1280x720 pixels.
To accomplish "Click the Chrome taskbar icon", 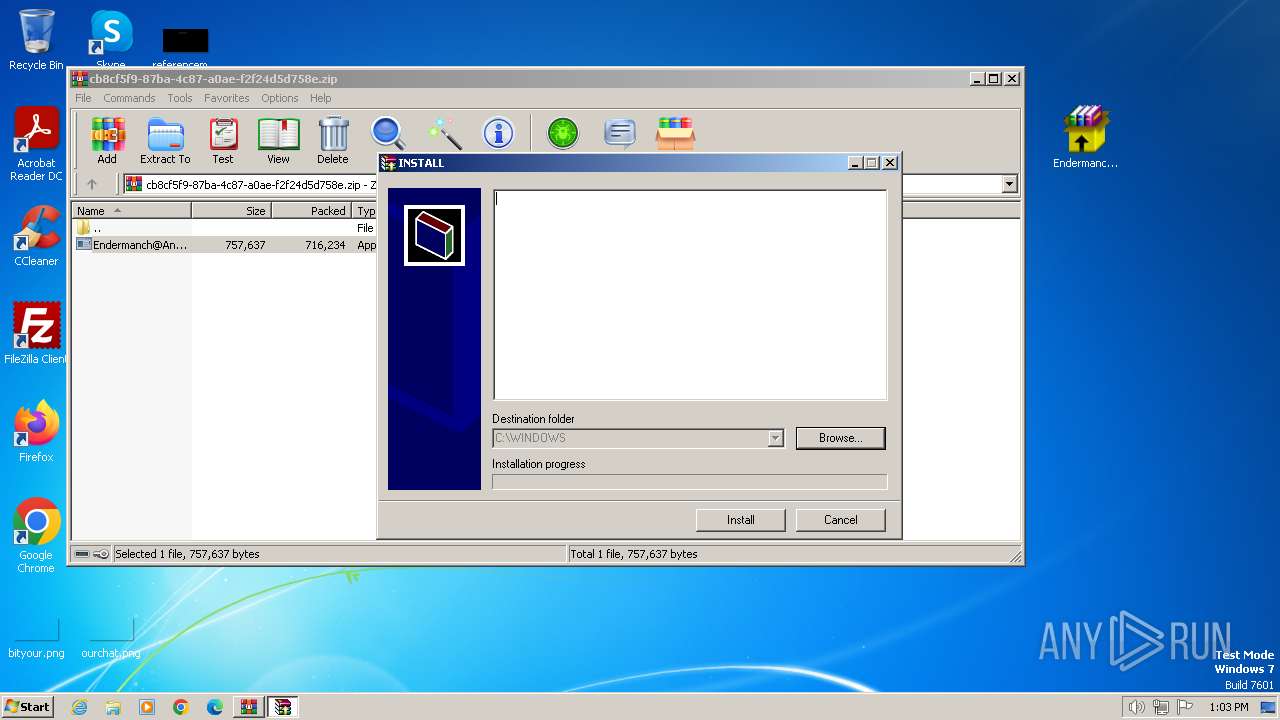I will 181,707.
